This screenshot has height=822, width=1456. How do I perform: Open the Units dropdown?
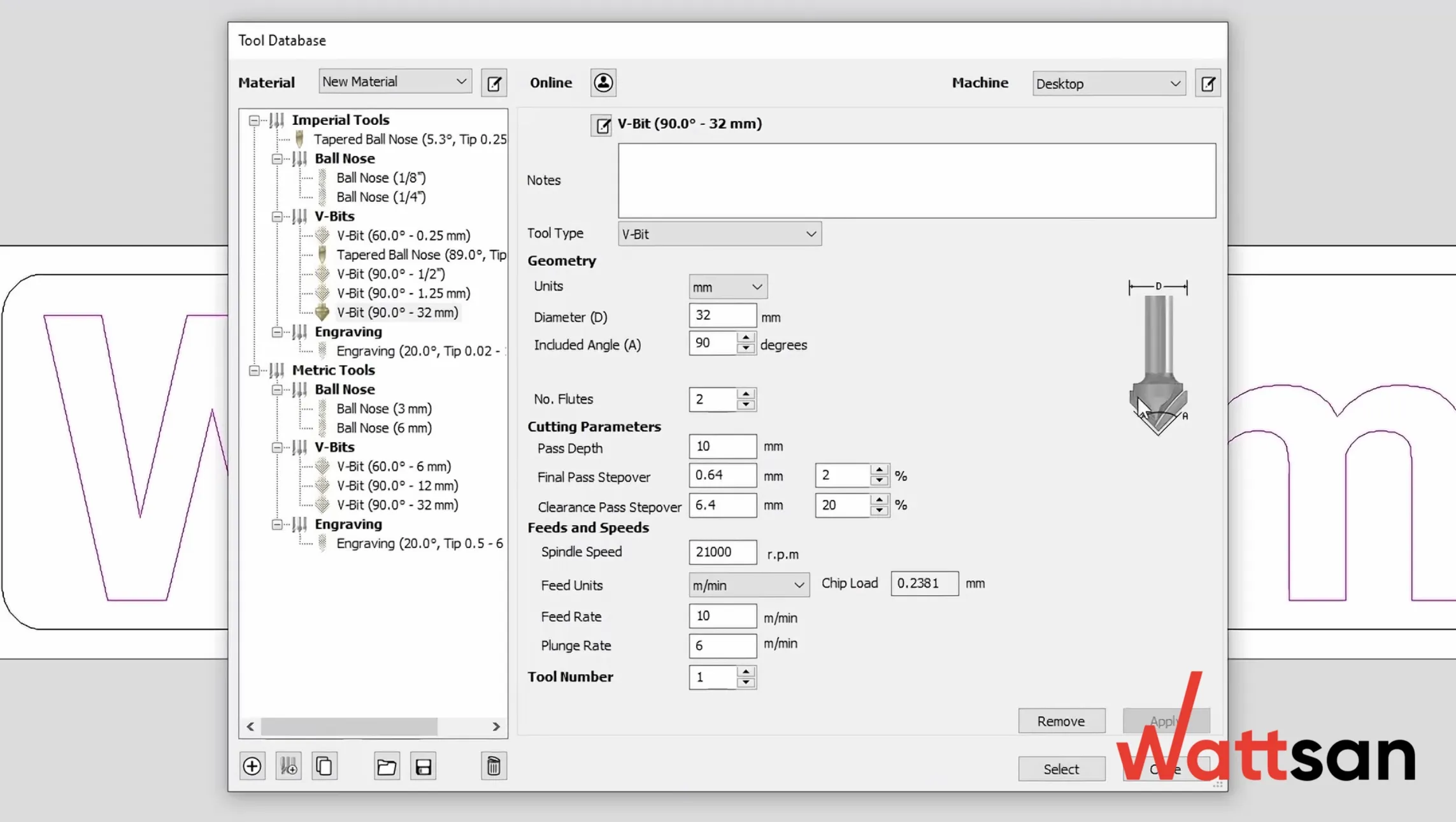click(728, 287)
